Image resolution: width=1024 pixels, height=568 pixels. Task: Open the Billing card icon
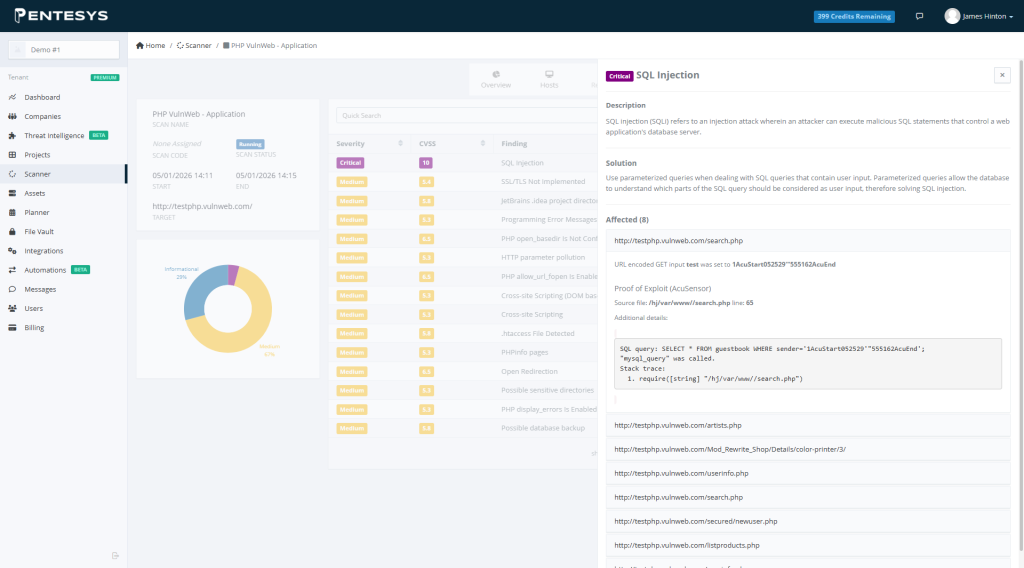tap(13, 328)
